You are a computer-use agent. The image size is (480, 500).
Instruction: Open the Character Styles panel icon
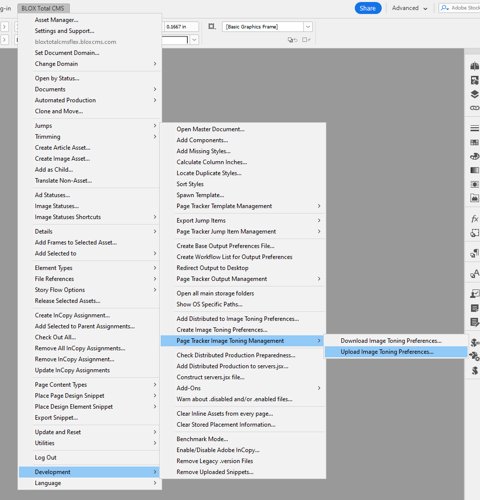coord(474,274)
